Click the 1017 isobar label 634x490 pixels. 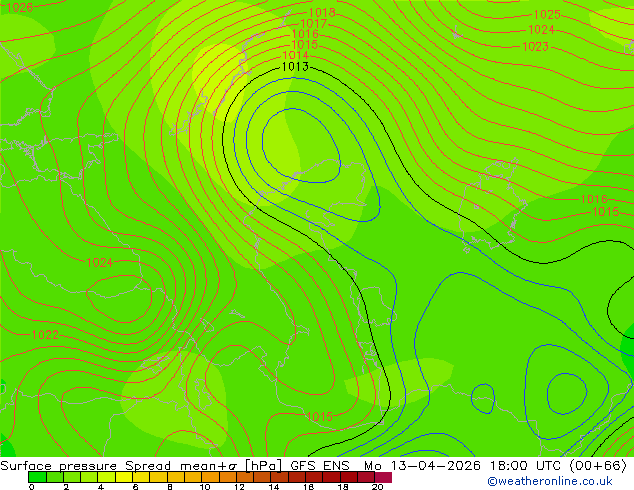coord(313,23)
